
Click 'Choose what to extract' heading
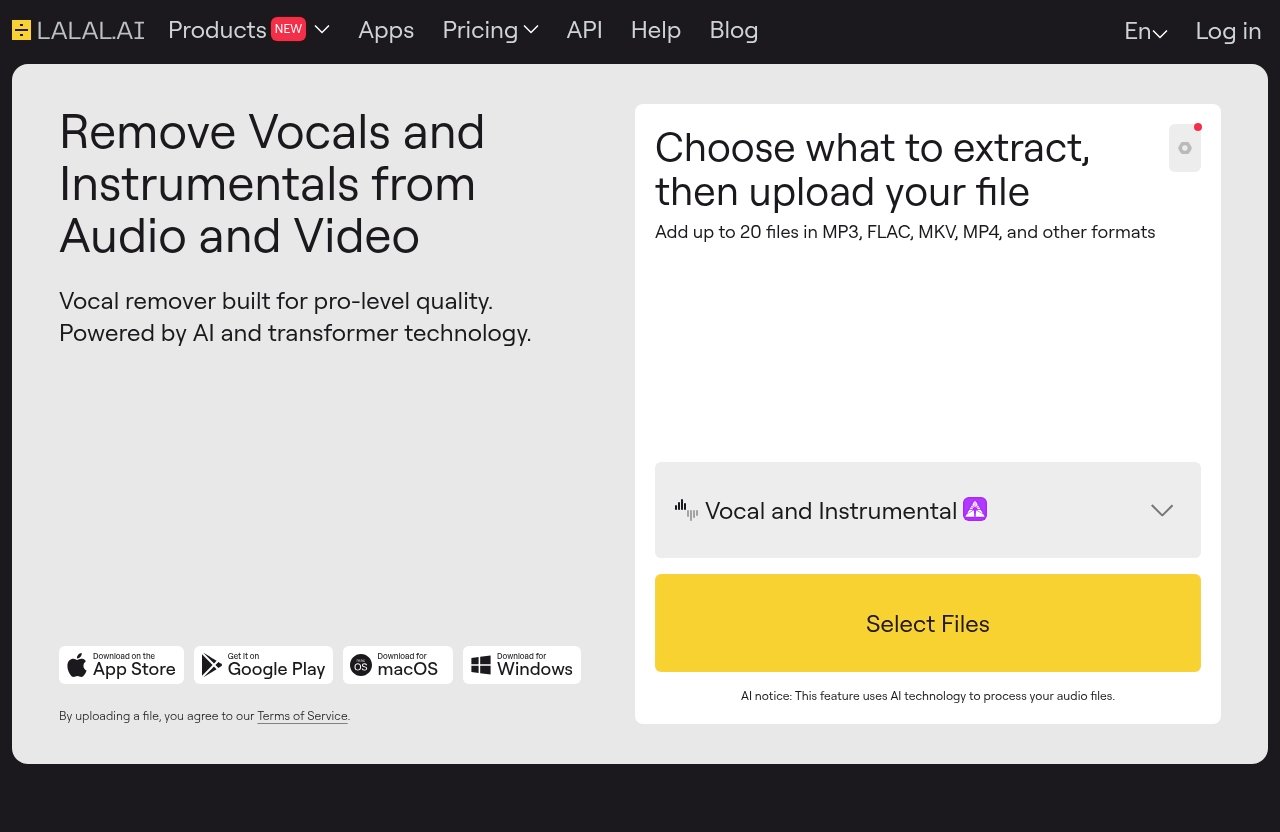tap(872, 169)
